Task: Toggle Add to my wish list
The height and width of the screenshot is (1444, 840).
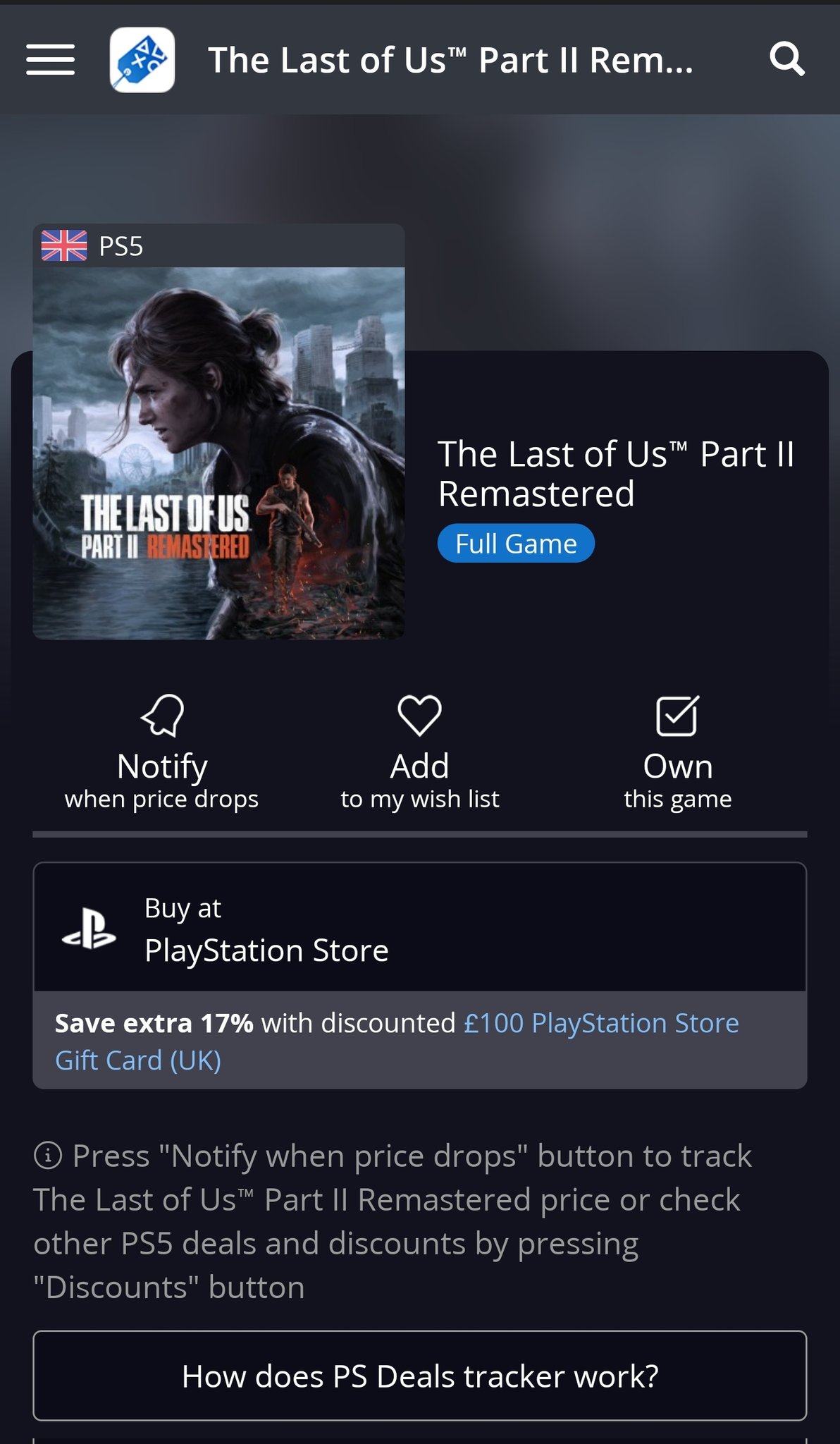Action: coord(420,752)
